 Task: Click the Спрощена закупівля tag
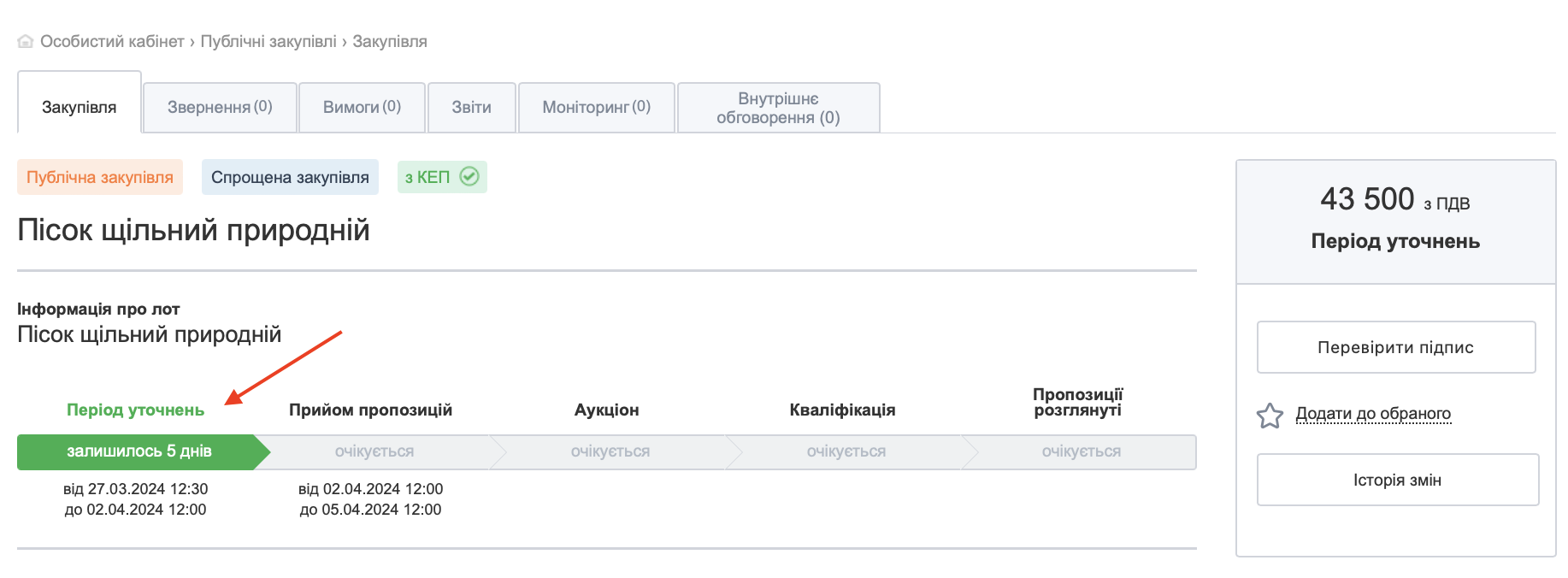pos(290,177)
